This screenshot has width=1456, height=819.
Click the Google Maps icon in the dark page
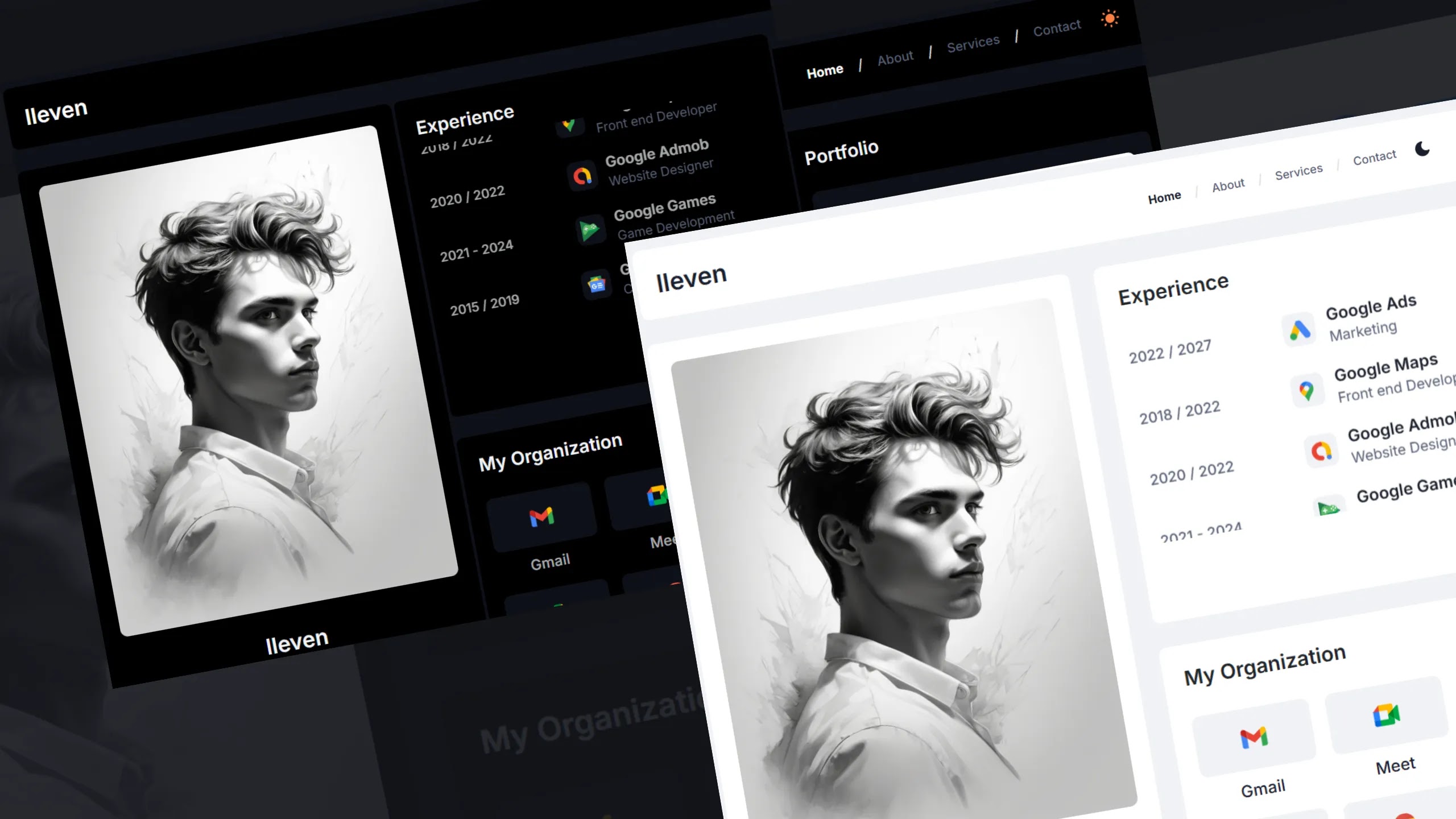coord(569,125)
